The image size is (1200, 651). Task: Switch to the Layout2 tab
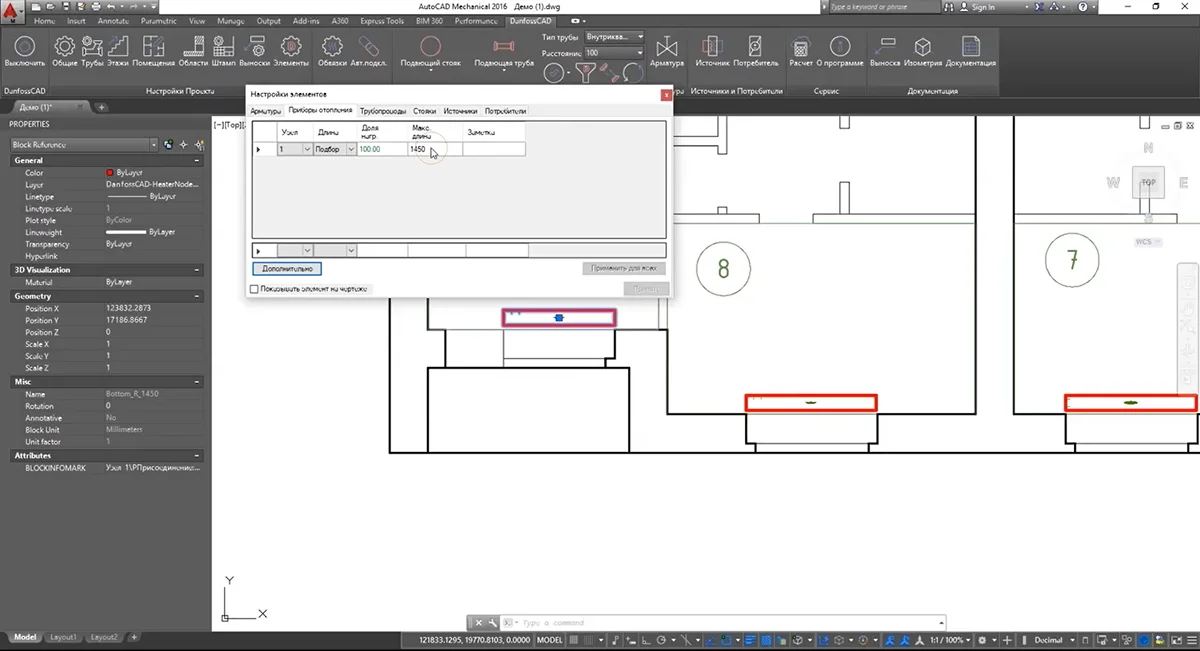[104, 637]
